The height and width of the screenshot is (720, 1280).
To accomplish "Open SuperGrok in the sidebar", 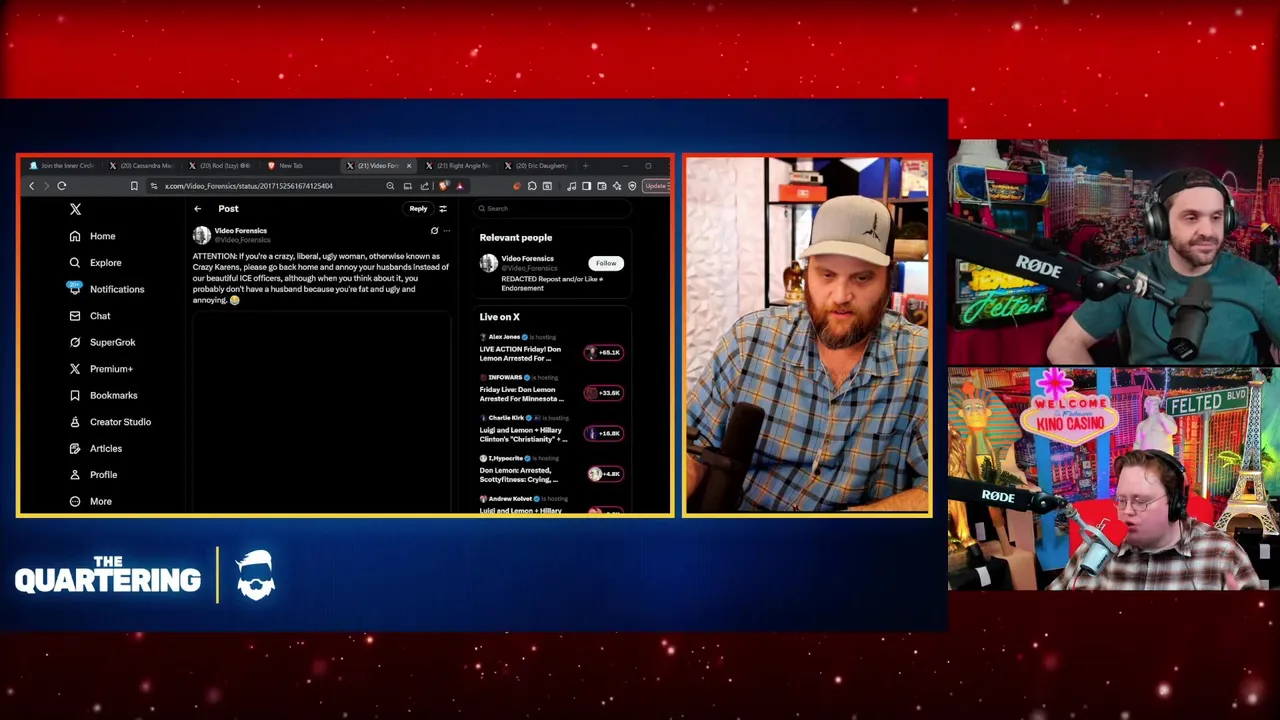I will (x=102, y=342).
